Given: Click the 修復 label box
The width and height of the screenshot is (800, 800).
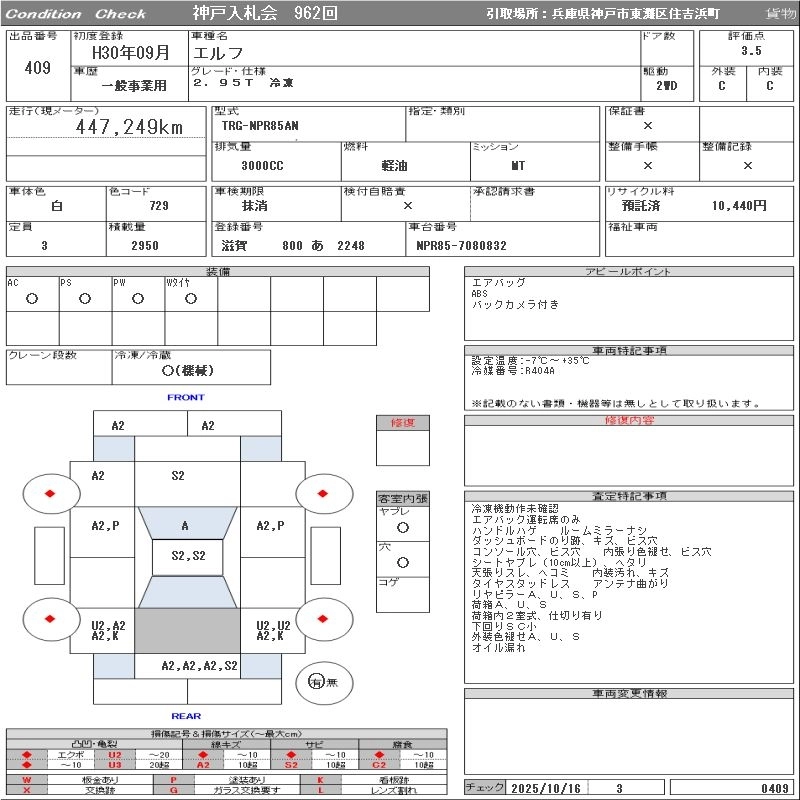Looking at the screenshot, I should click(403, 423).
